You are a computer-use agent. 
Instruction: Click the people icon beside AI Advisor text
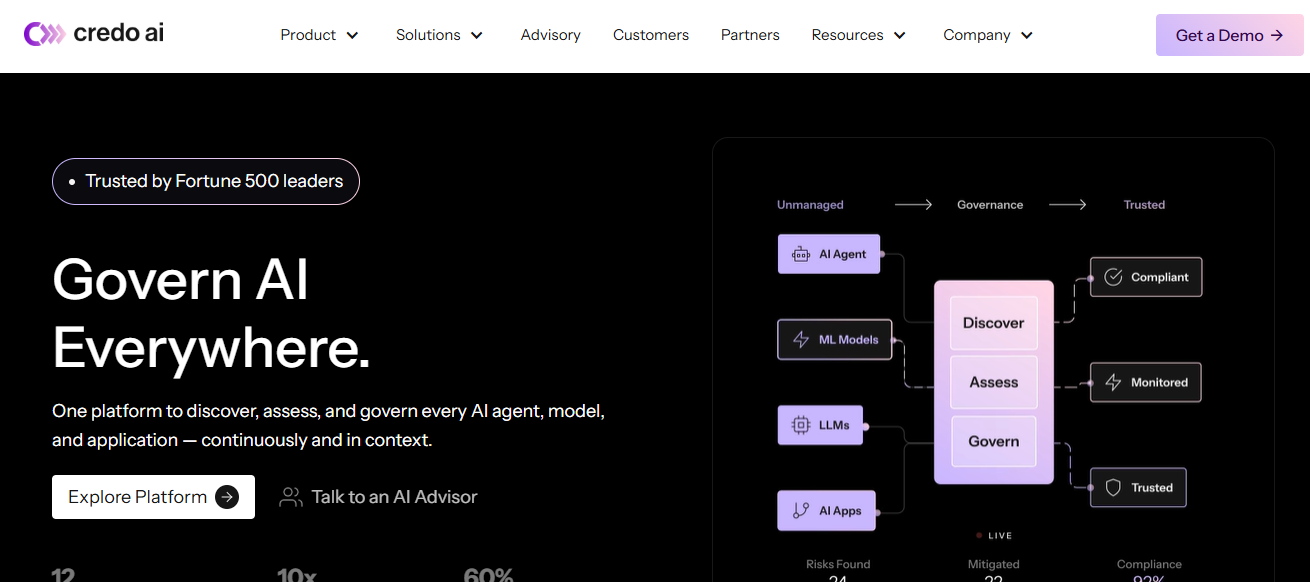(290, 496)
